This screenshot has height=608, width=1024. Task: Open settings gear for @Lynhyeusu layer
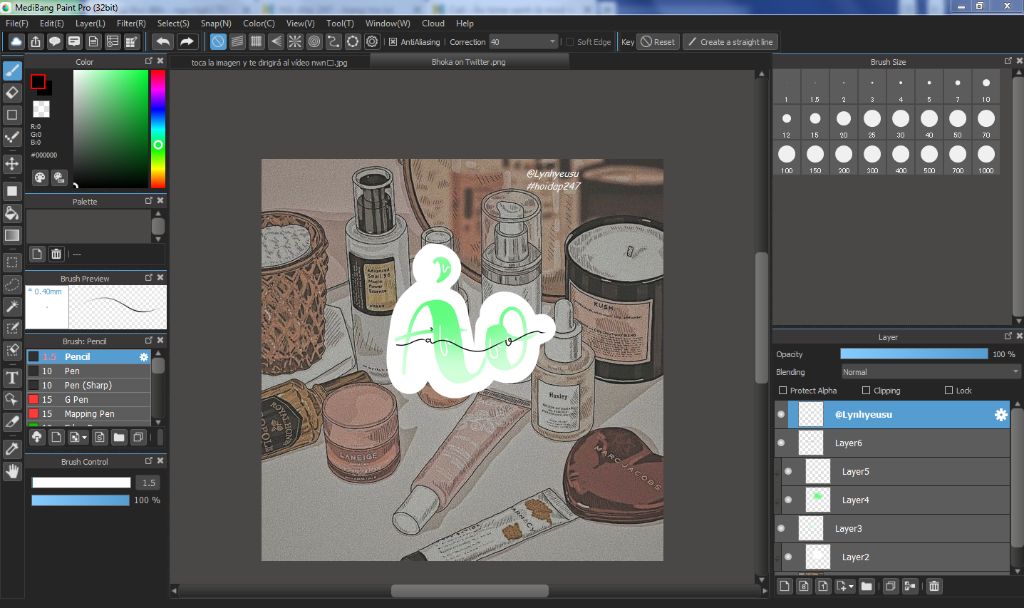pos(1000,415)
